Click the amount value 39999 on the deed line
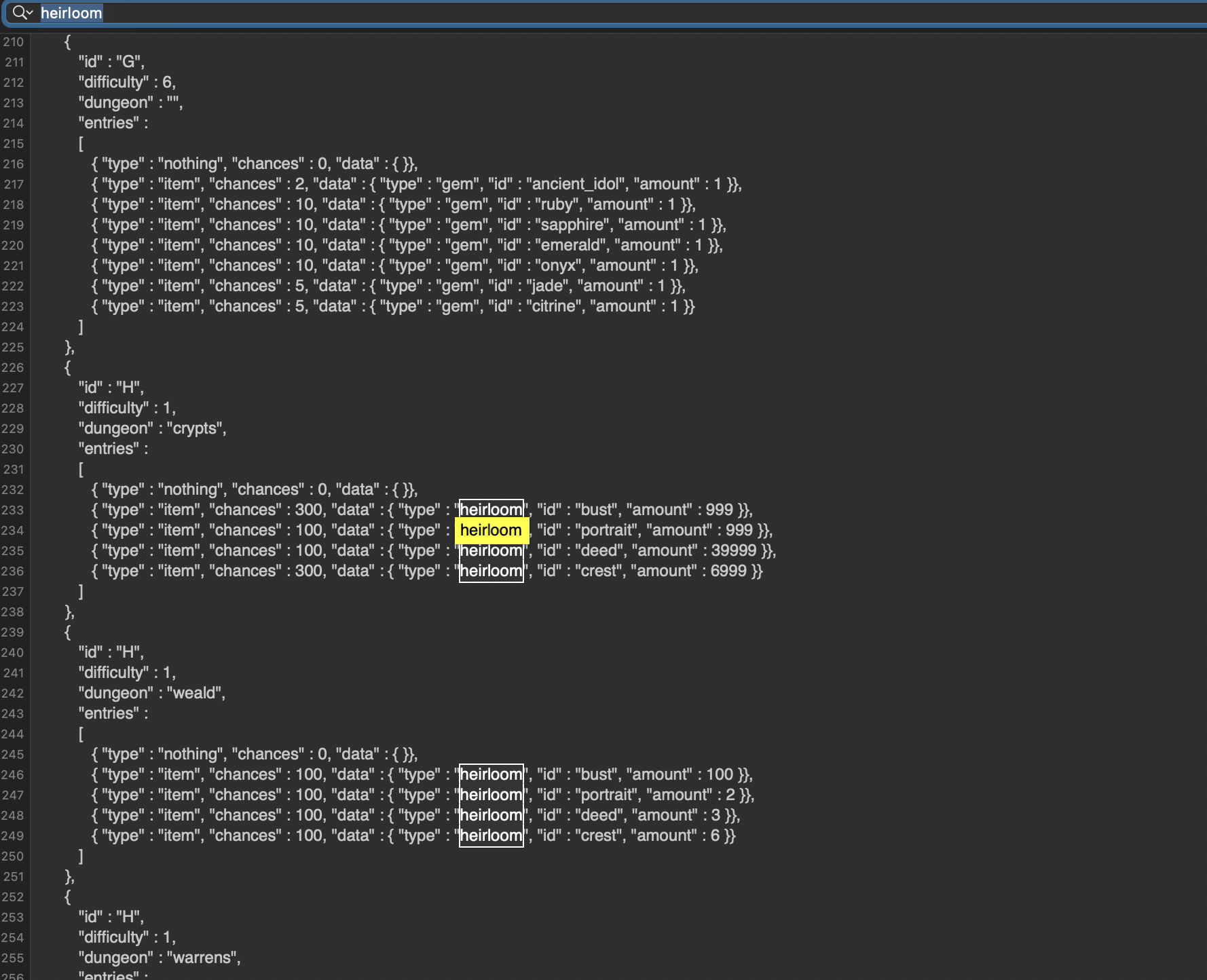Image resolution: width=1207 pixels, height=980 pixels. pos(733,550)
